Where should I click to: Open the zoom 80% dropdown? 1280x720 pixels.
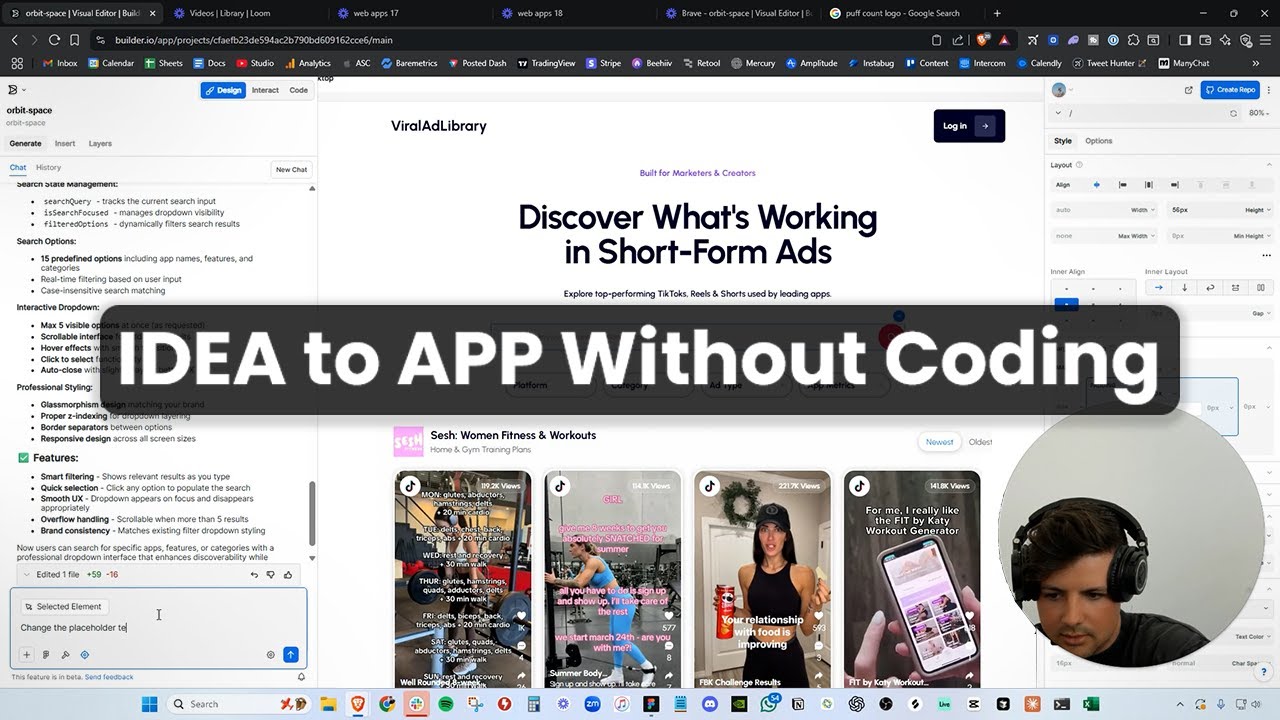[1257, 113]
